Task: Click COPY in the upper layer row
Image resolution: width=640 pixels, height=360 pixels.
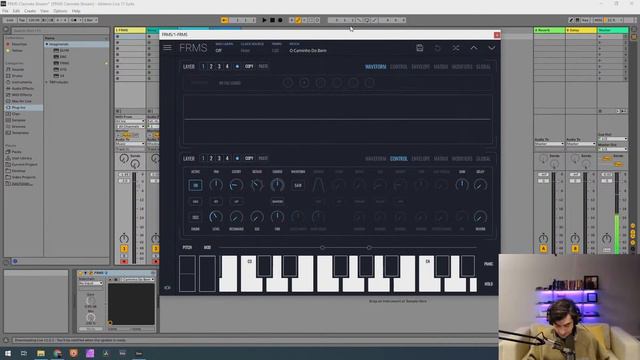Action: click(249, 67)
